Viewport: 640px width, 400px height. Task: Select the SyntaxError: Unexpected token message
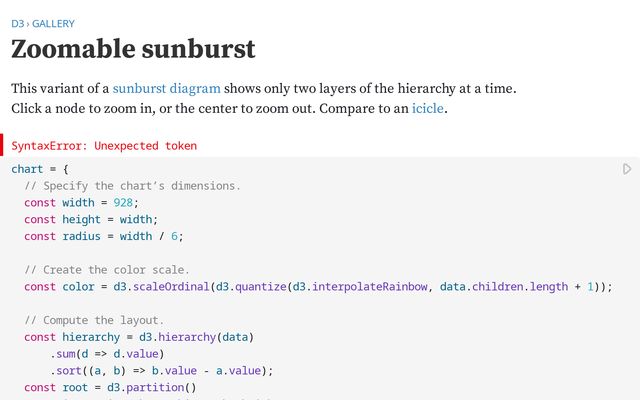[x=104, y=146]
